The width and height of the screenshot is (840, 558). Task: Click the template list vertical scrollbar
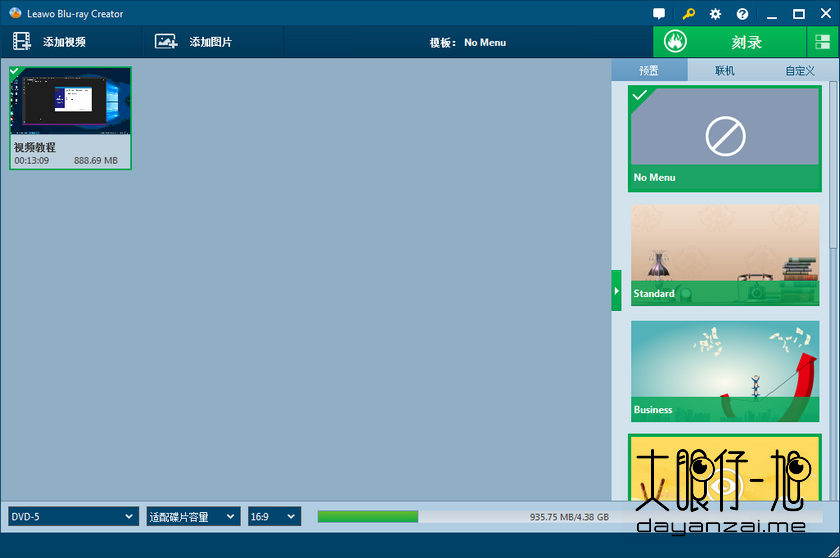[833, 165]
